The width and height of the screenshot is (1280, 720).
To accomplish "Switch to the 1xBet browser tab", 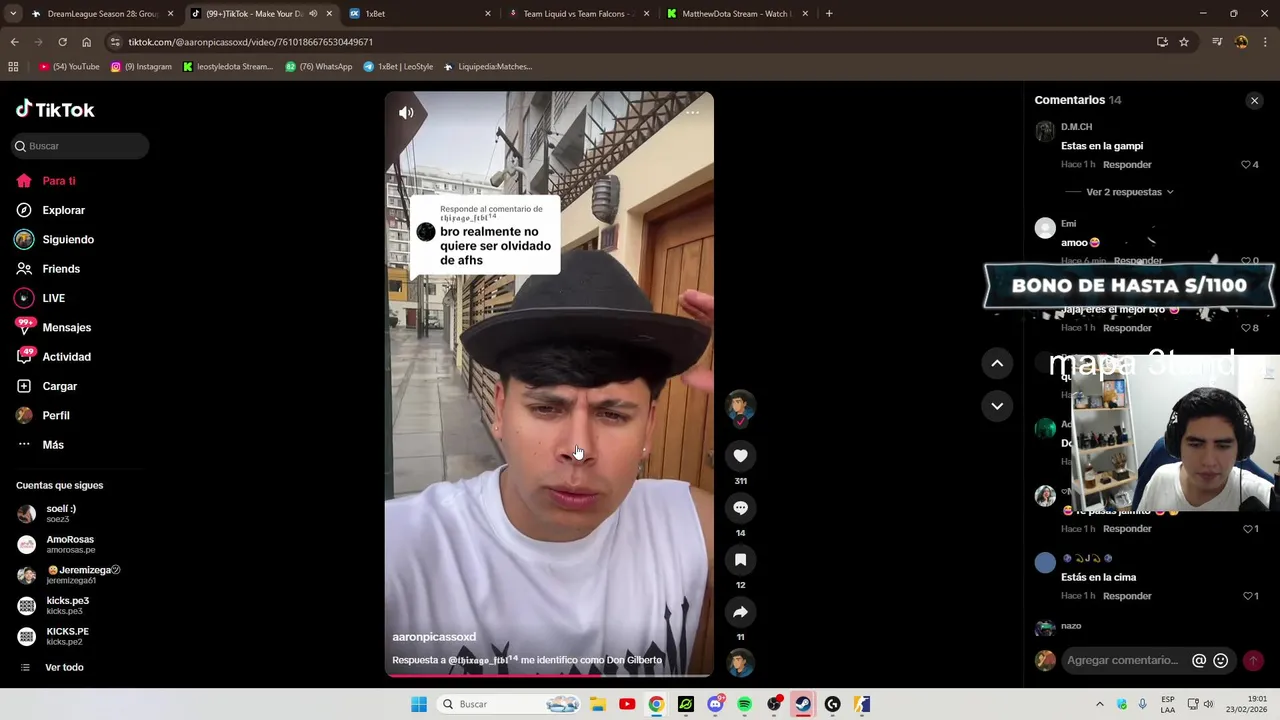I will pos(420,14).
